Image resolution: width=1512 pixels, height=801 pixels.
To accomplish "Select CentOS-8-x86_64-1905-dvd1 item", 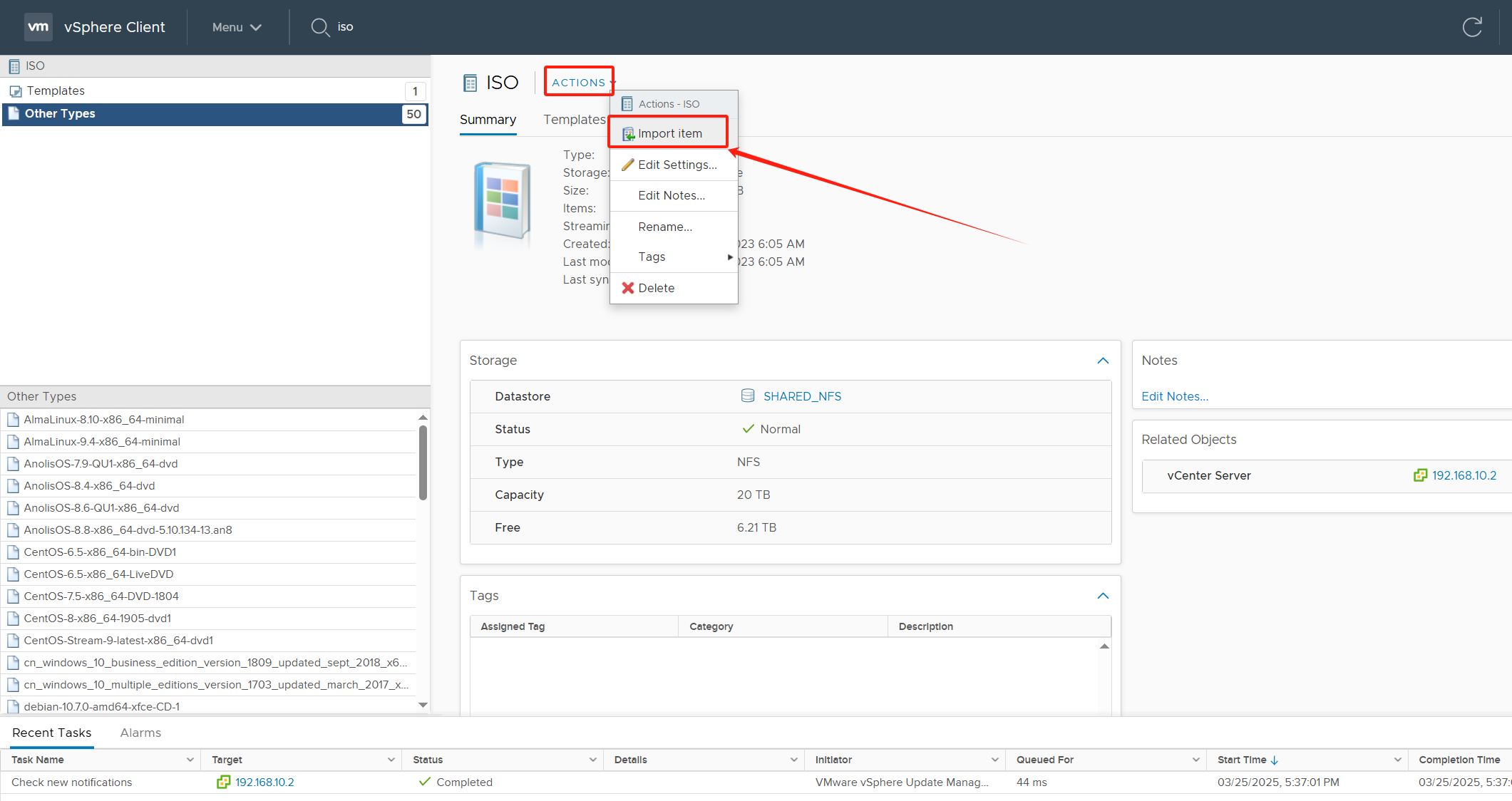I will click(208, 619).
